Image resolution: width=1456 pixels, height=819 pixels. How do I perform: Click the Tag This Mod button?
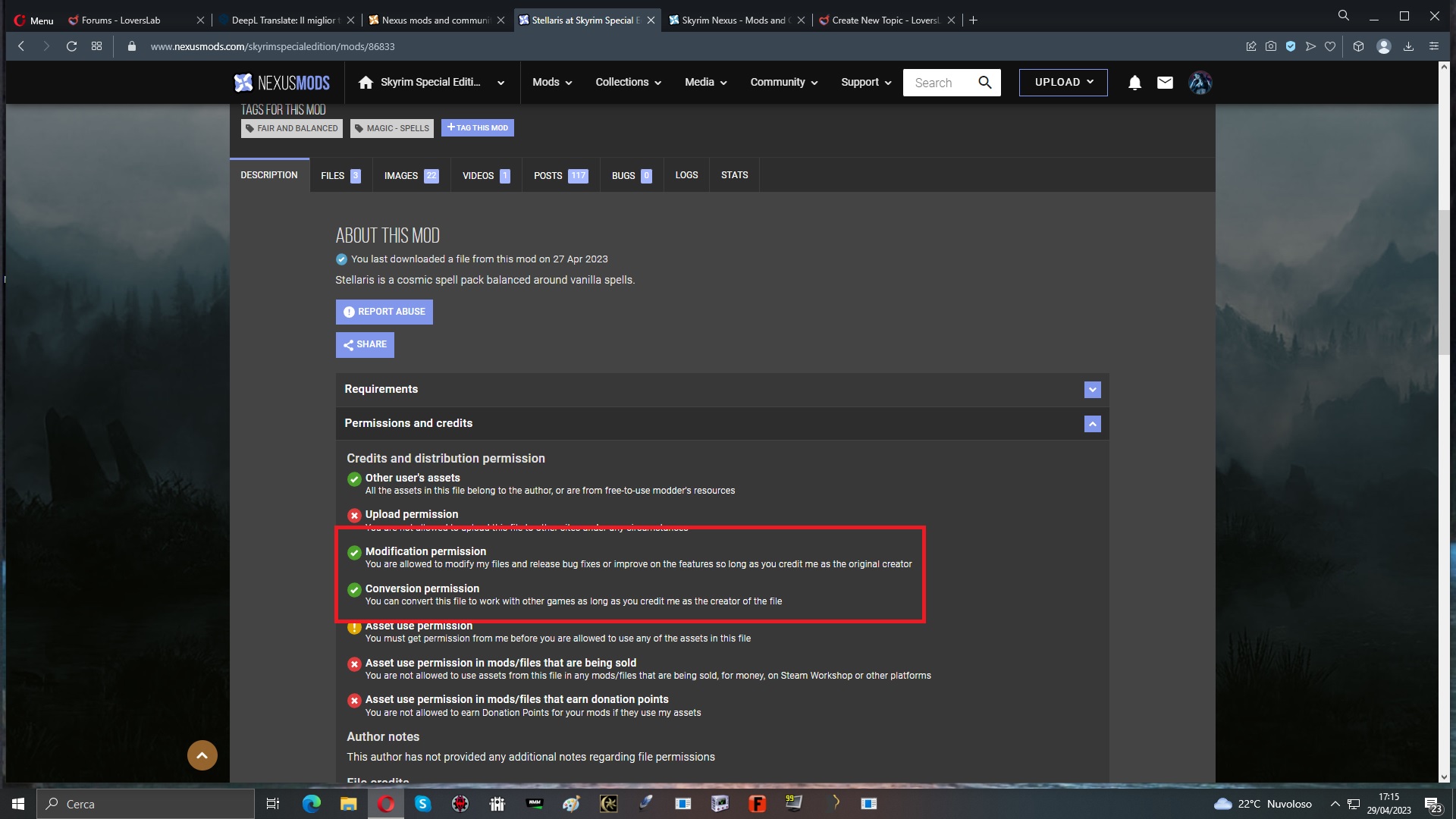(477, 128)
